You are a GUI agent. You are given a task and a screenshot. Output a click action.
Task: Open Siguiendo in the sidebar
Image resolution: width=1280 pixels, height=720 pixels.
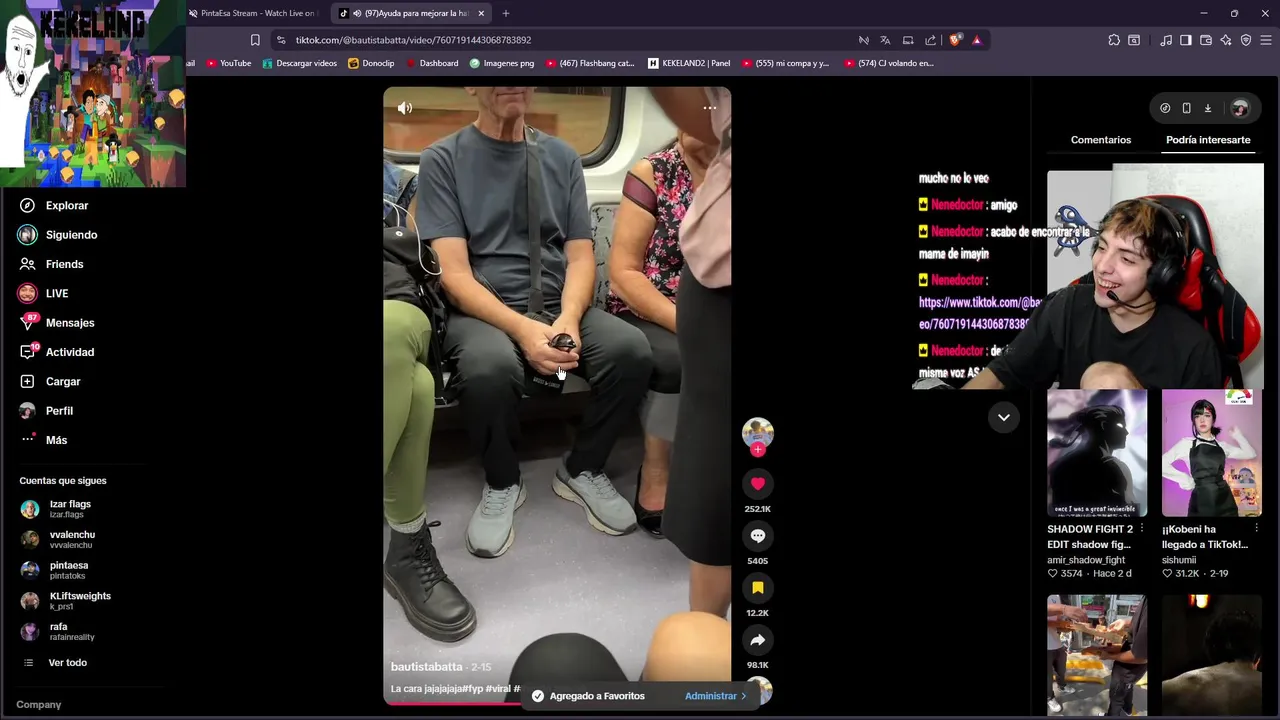(71, 235)
